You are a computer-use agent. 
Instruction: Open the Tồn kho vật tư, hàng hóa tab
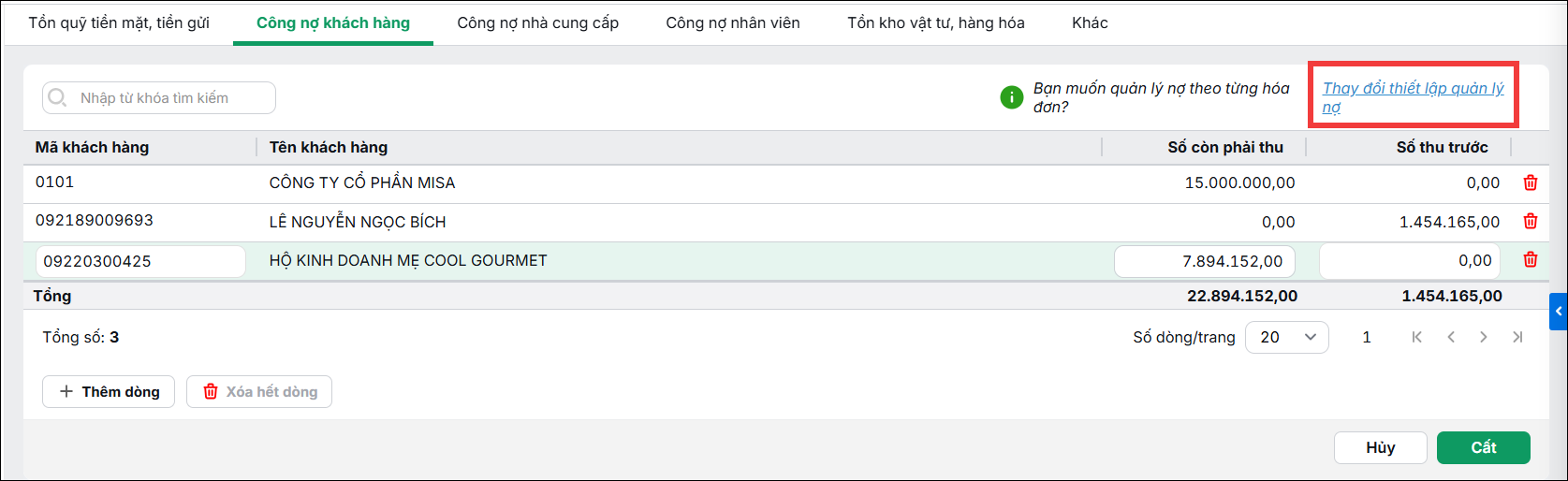tap(936, 22)
